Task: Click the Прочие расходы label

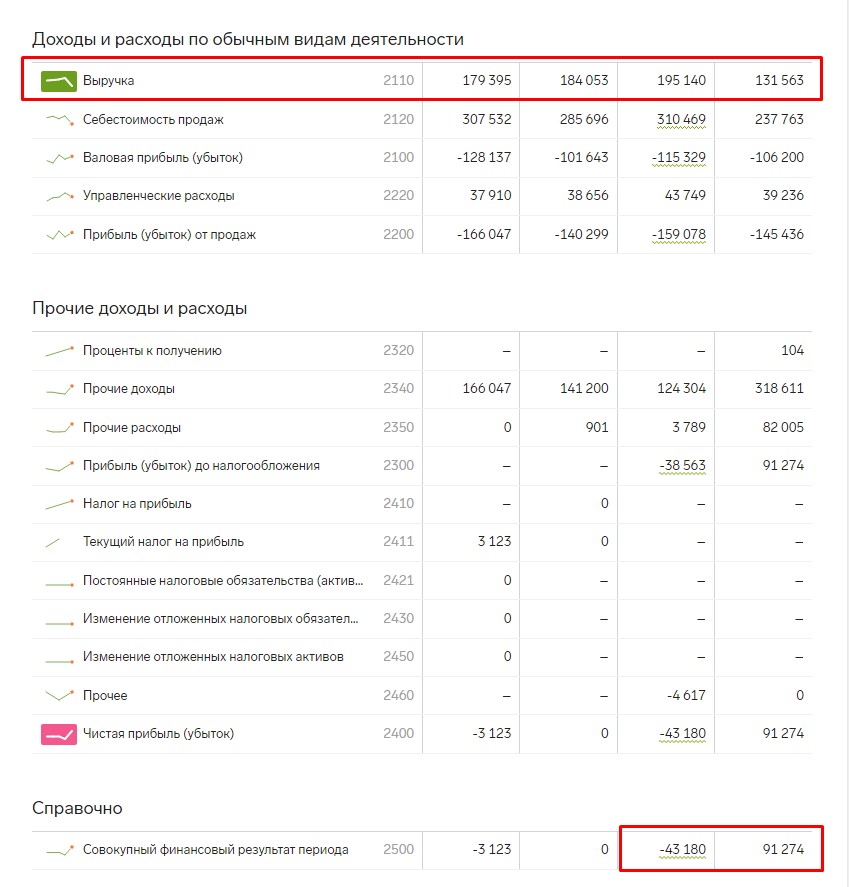Action: (x=132, y=428)
